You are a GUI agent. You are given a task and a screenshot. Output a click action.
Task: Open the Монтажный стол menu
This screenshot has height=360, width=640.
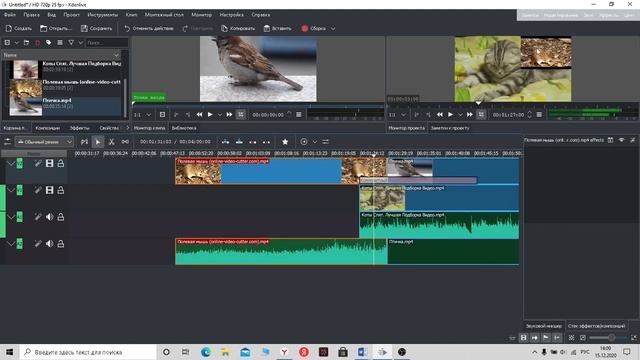click(164, 15)
